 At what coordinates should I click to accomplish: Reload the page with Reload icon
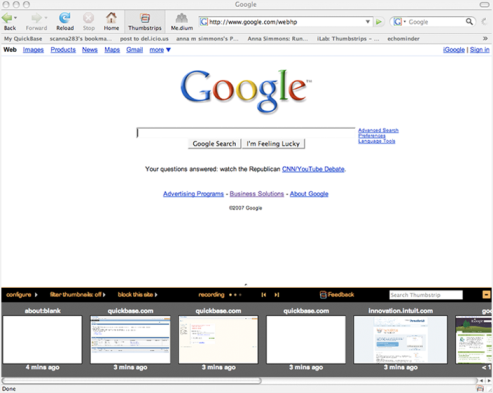point(64,18)
